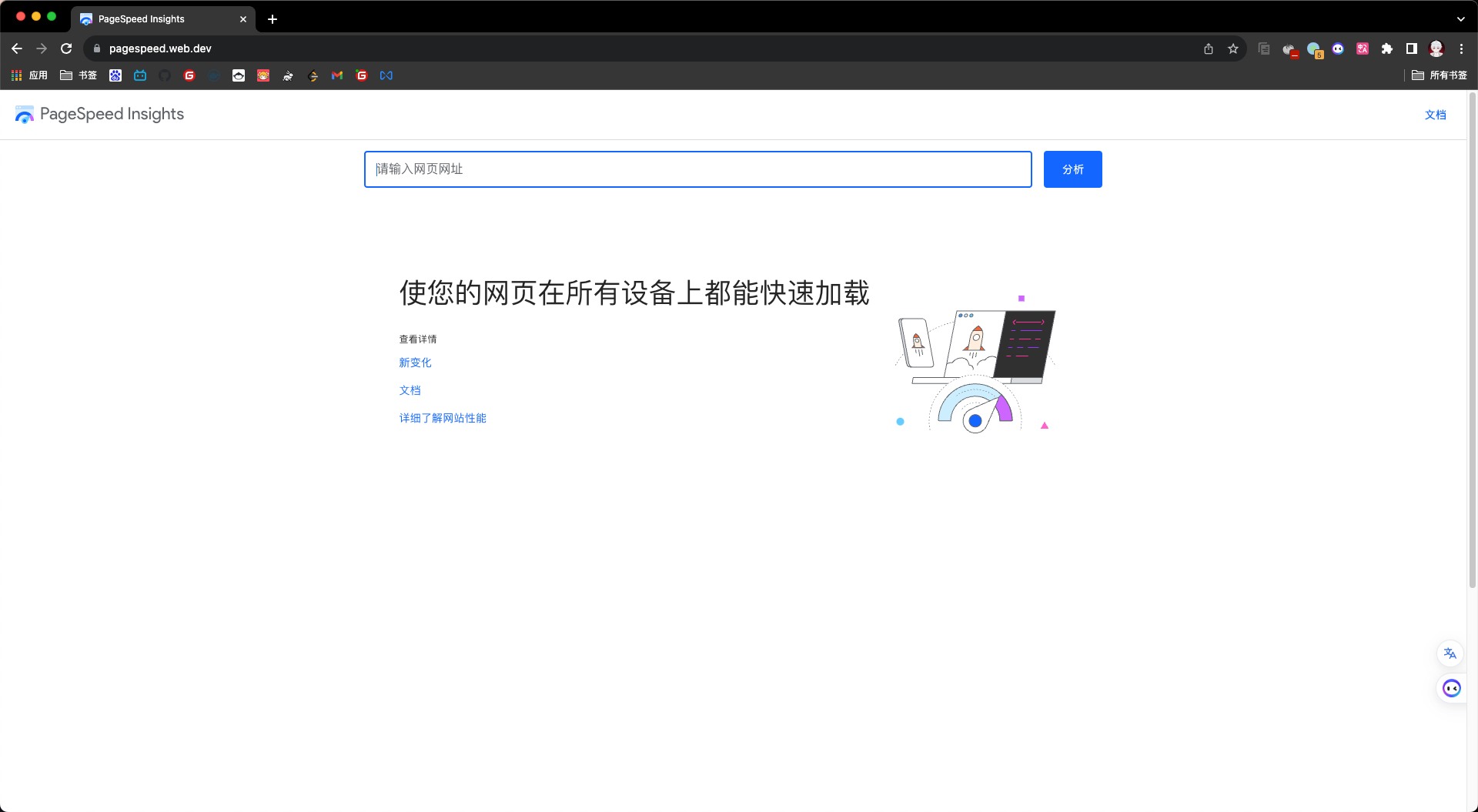Image resolution: width=1478 pixels, height=812 pixels.
Task: Open the Bilibili bookmark icon
Action: coord(140,75)
